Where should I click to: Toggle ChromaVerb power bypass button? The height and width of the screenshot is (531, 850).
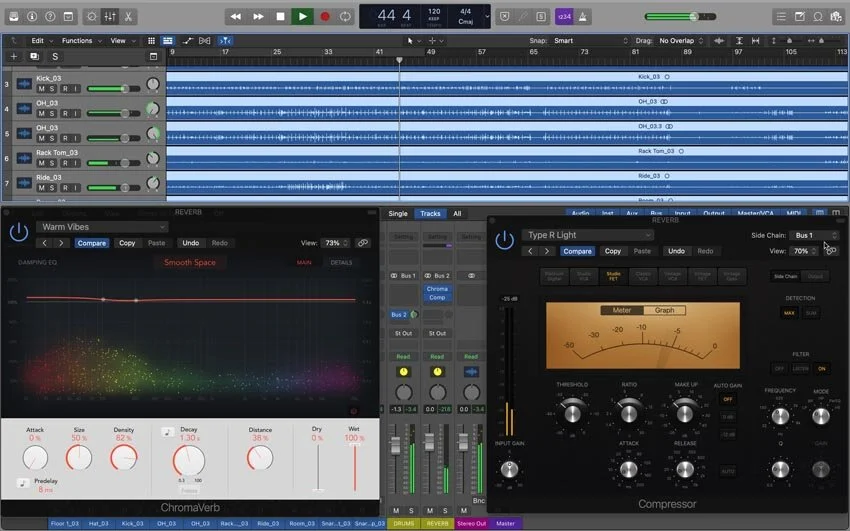pos(19,232)
